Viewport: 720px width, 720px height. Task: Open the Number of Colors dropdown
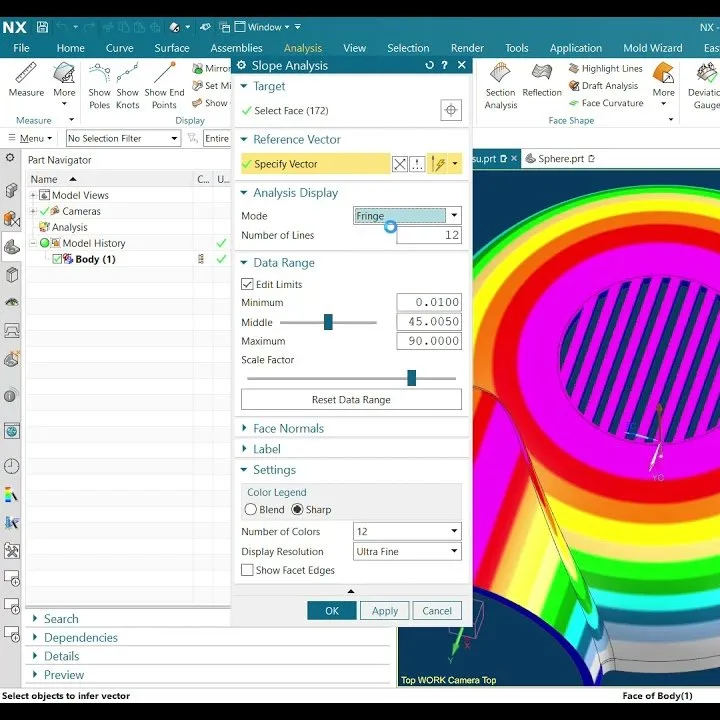click(407, 531)
